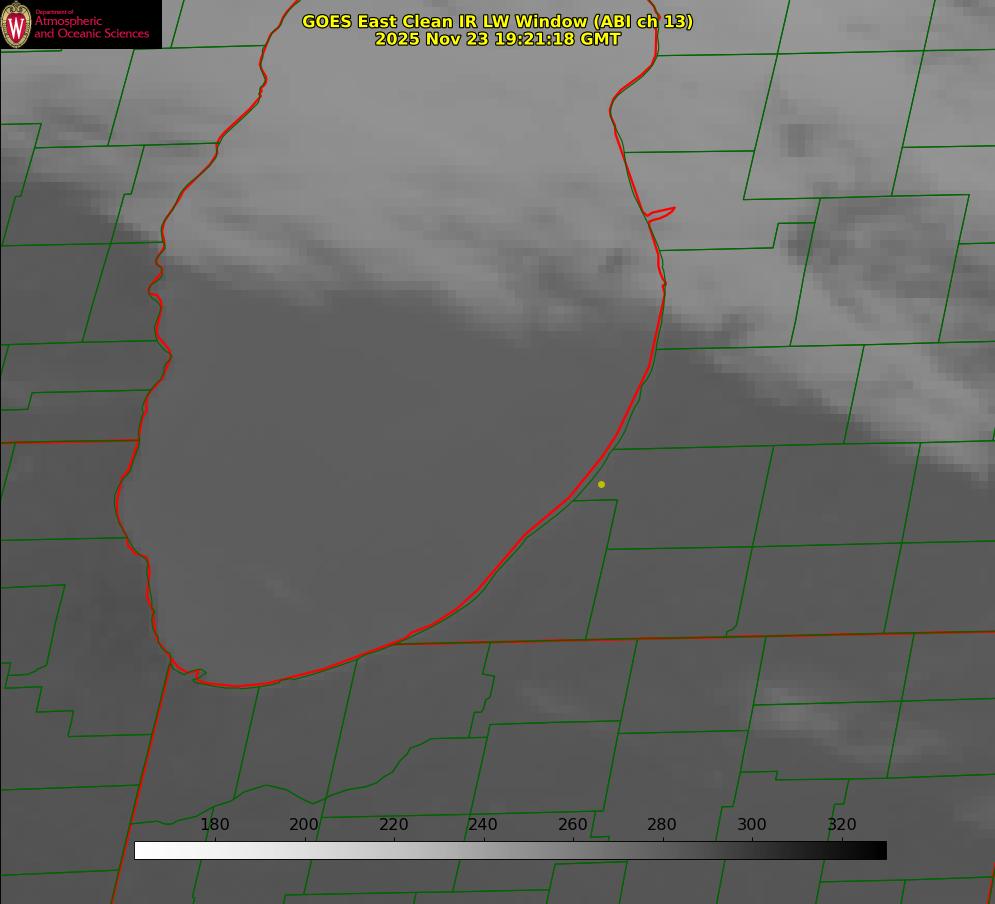Click the black right end of the colorbar
995x904 pixels.
[879, 850]
